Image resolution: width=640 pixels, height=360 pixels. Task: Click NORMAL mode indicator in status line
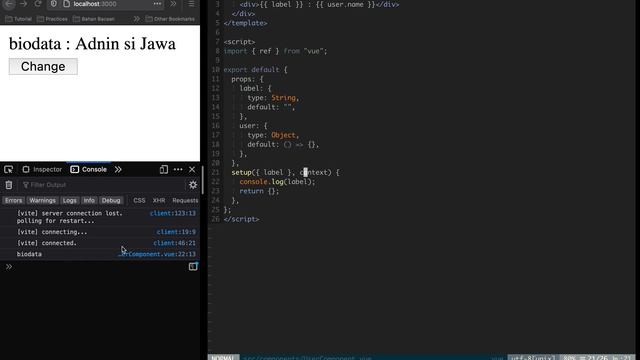[x=223, y=358]
